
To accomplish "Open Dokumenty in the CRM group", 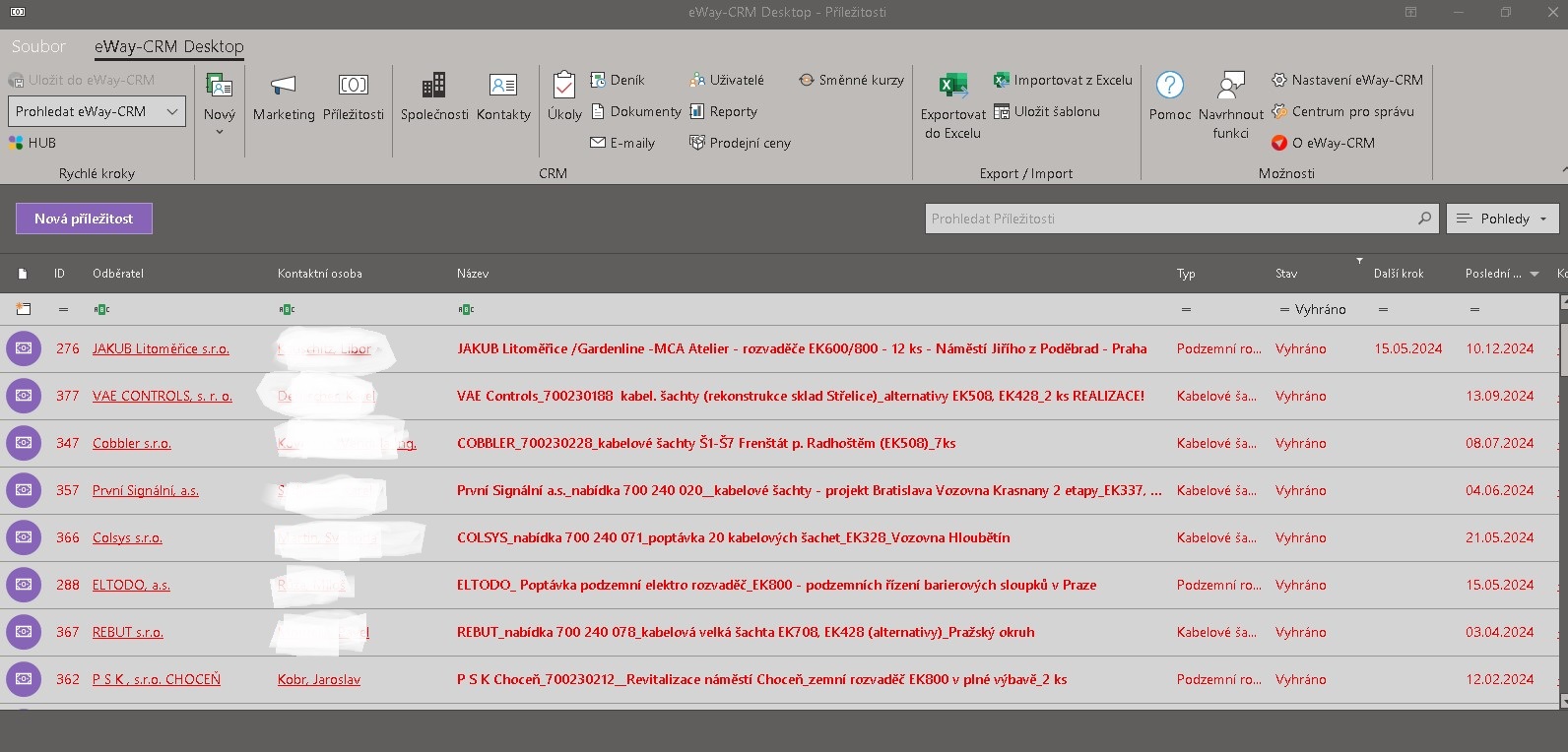I will pyautogui.click(x=636, y=111).
